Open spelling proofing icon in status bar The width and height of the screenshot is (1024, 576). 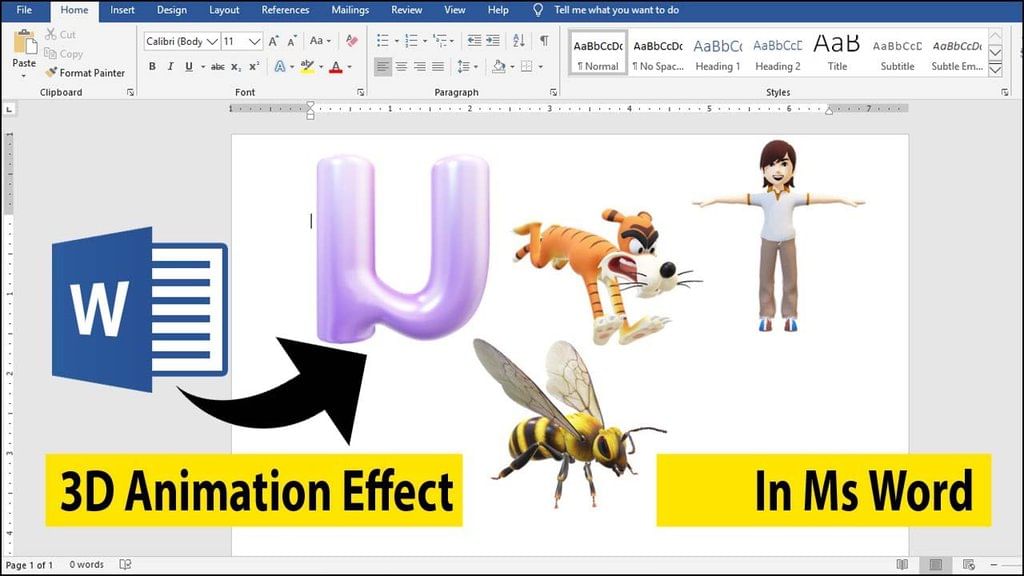tap(125, 564)
